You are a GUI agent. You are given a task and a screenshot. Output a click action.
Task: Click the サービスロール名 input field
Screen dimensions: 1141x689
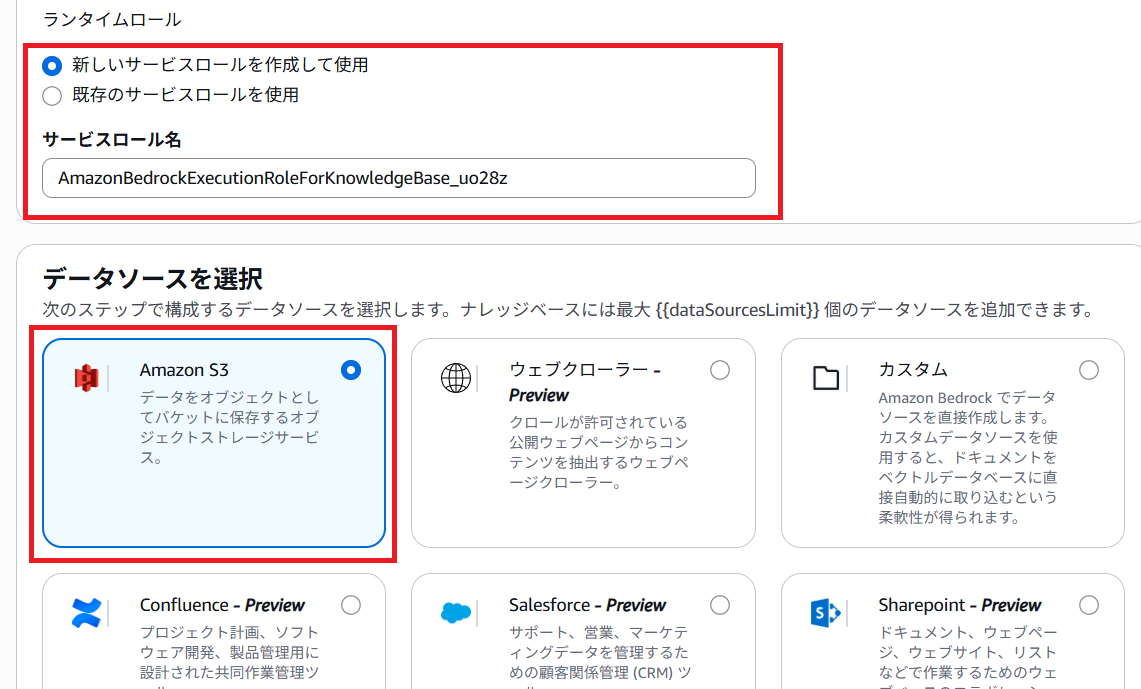point(398,177)
